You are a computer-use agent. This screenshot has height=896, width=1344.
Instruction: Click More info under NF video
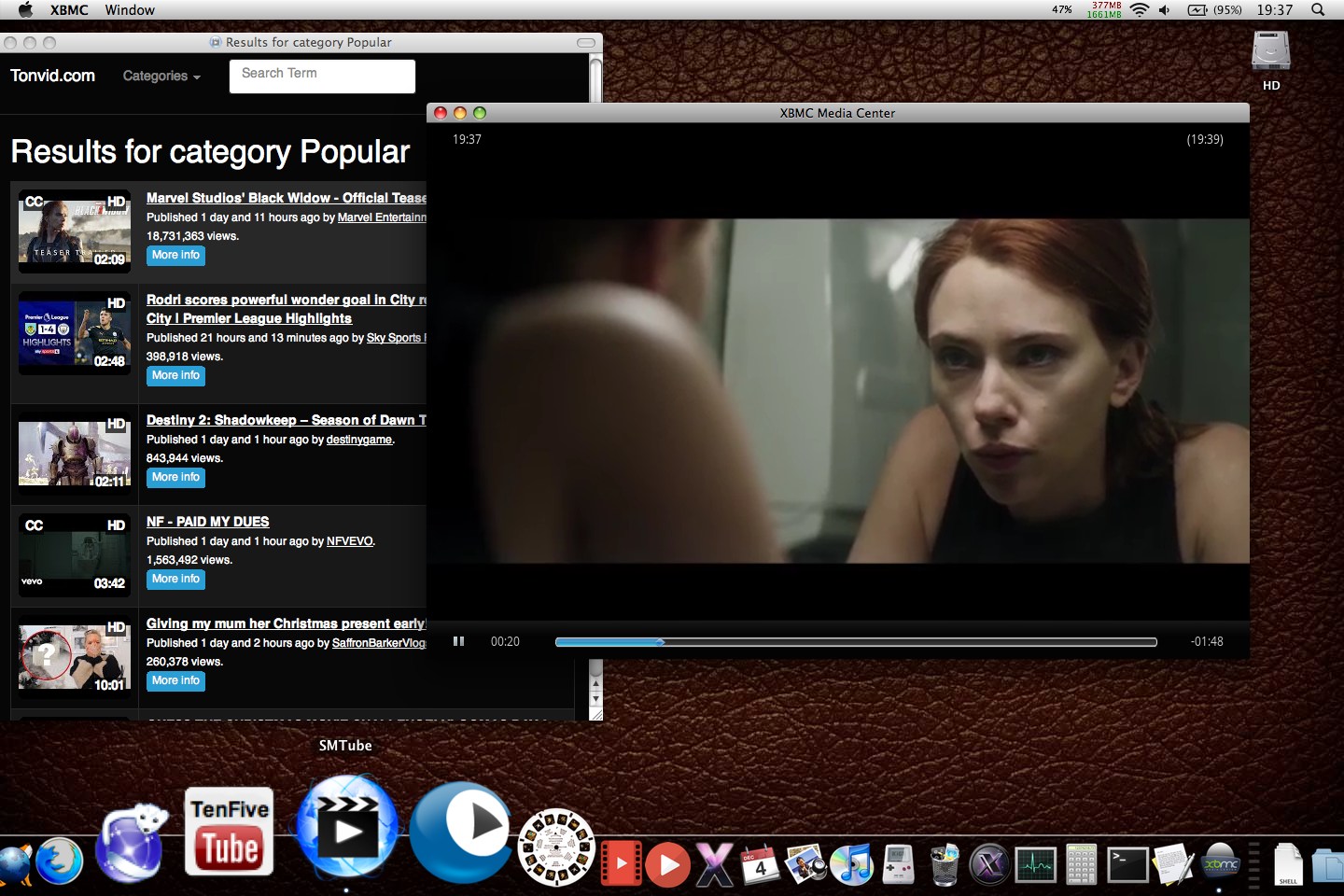coord(175,579)
